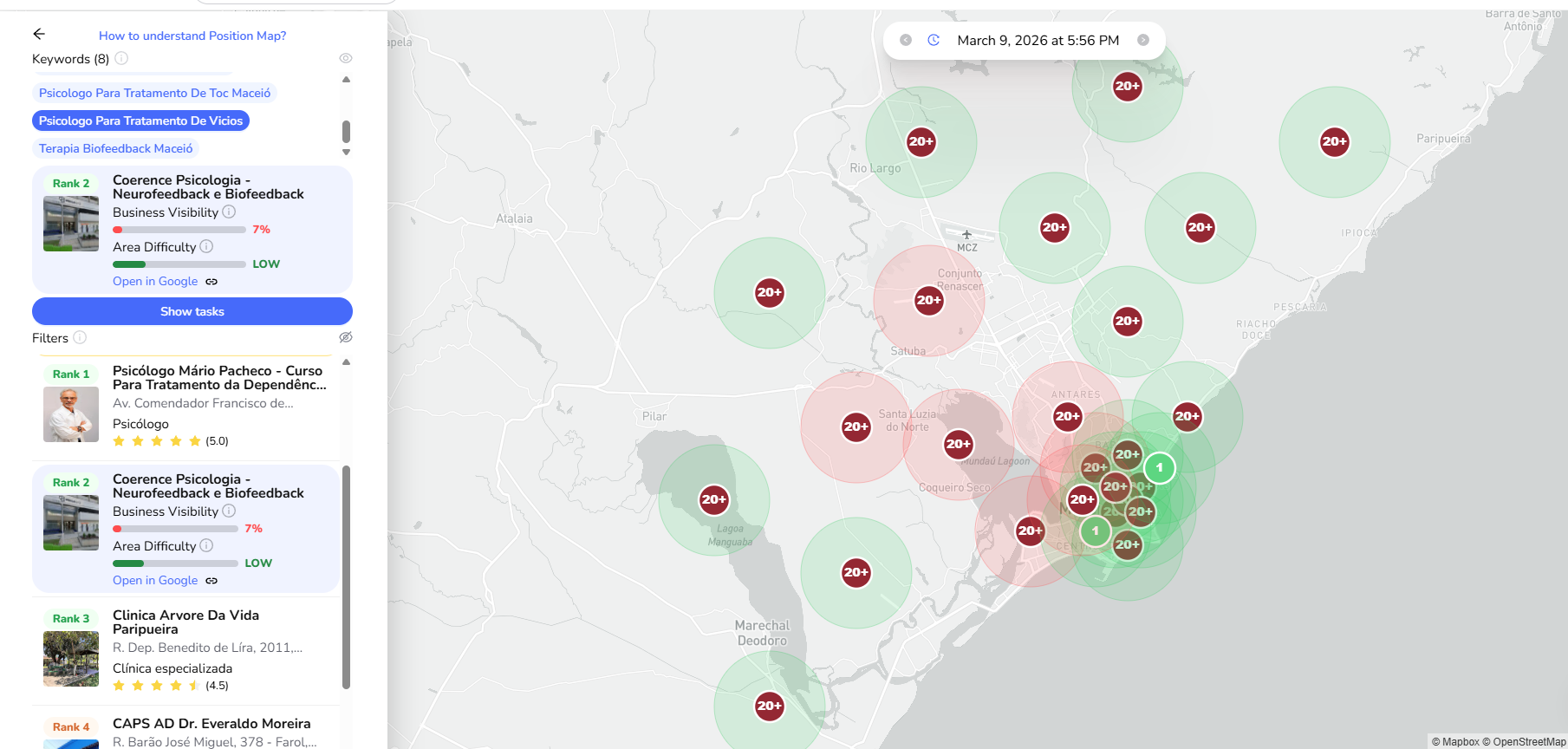Click the southern green rank 1 marker

(x=1096, y=531)
